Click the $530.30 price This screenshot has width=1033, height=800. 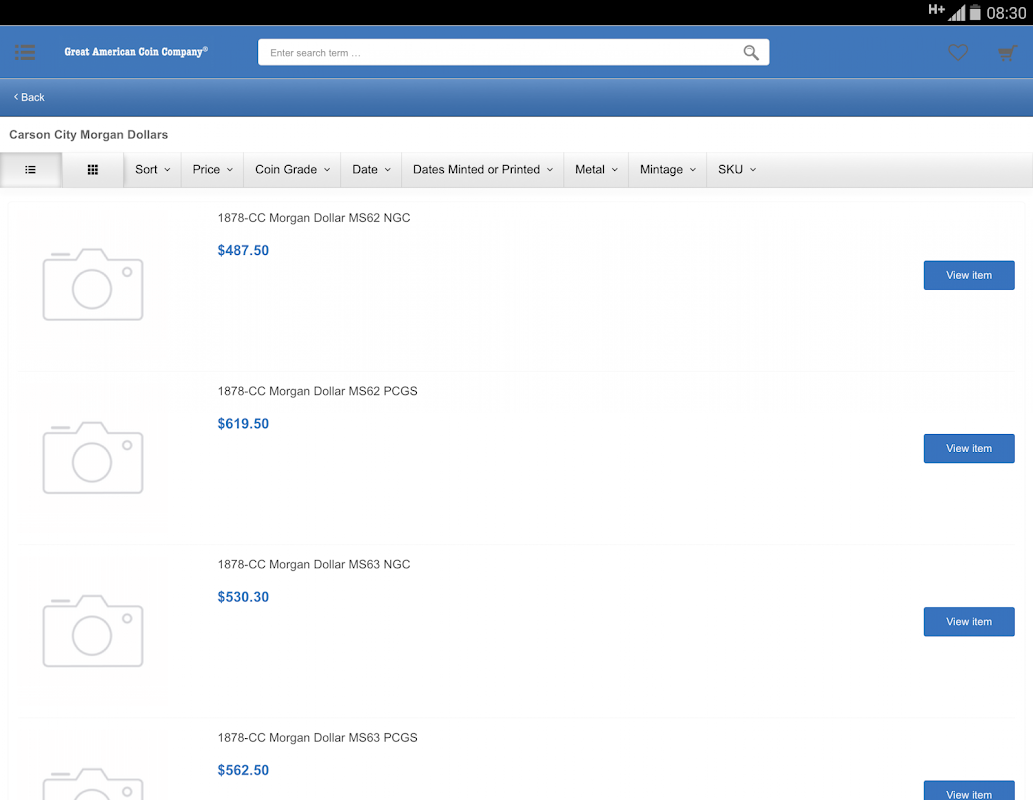pos(243,597)
